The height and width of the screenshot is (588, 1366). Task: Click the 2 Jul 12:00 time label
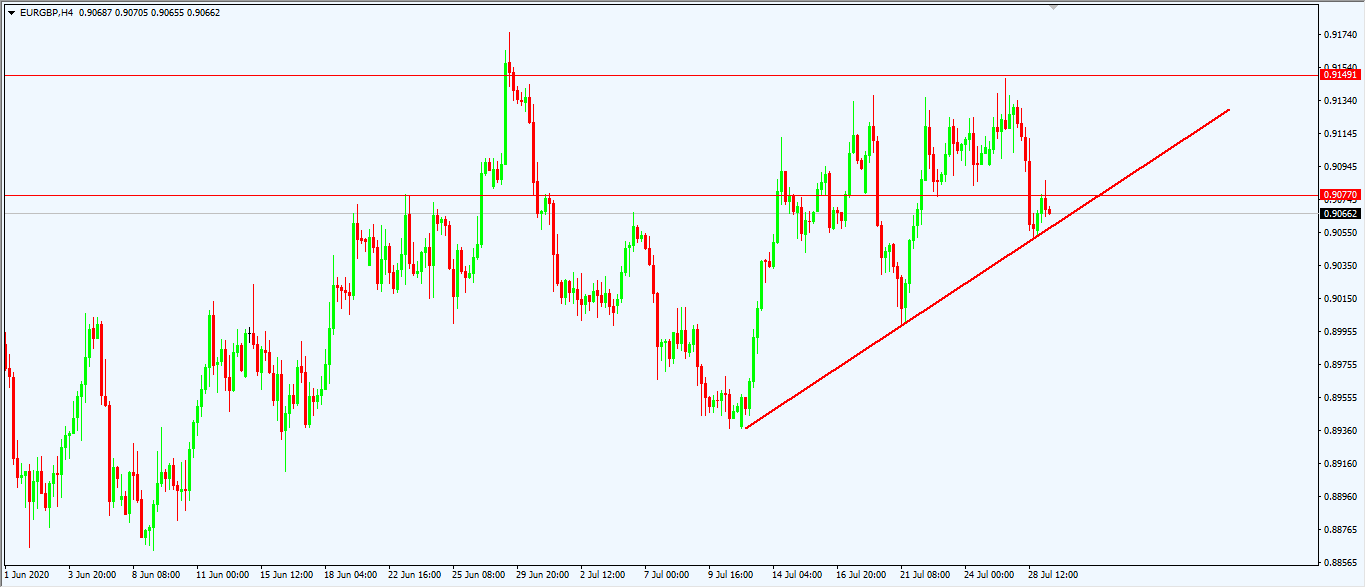coord(603,575)
